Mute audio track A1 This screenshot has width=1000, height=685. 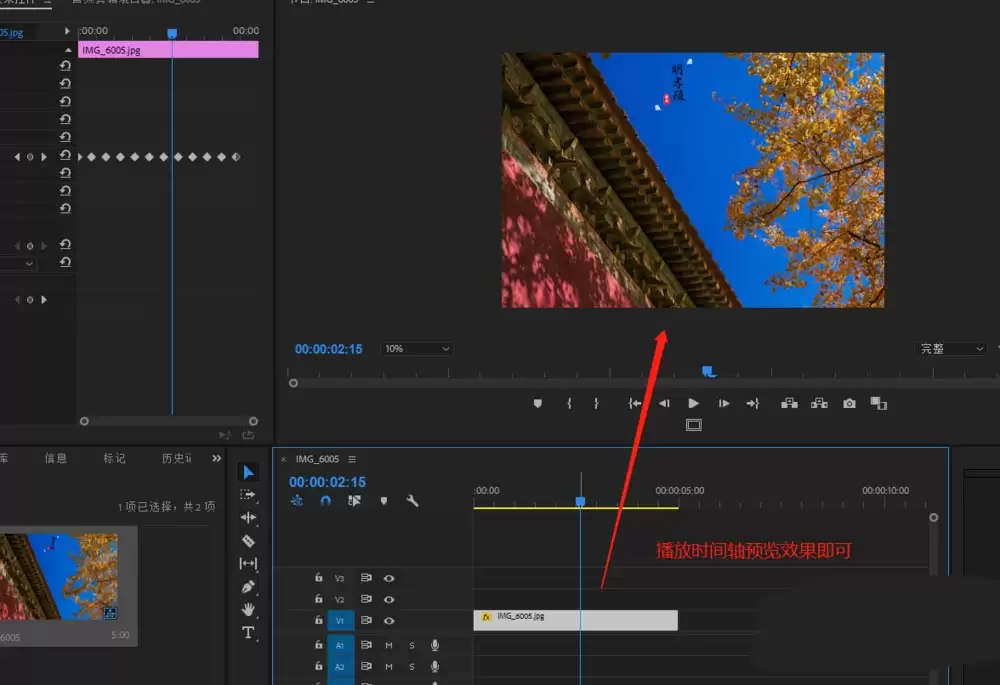pos(388,645)
